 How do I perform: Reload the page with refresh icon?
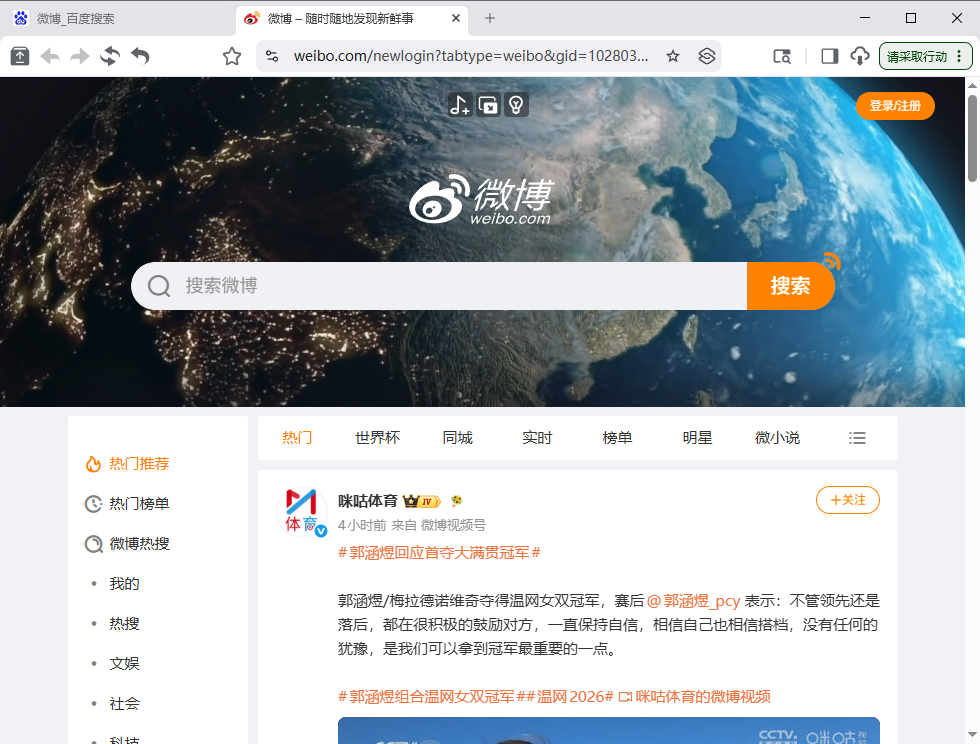[x=110, y=56]
